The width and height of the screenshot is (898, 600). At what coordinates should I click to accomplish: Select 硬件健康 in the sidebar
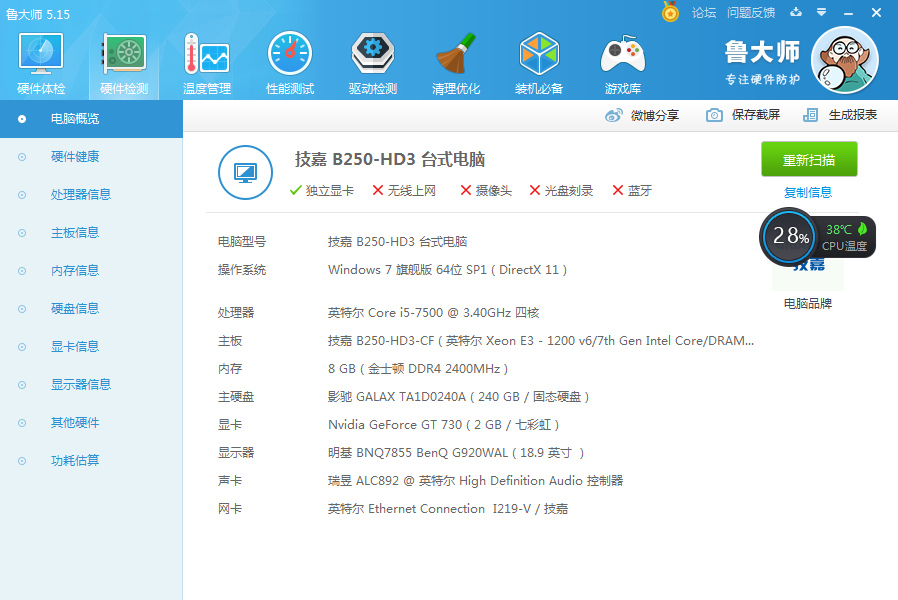pyautogui.click(x=91, y=157)
